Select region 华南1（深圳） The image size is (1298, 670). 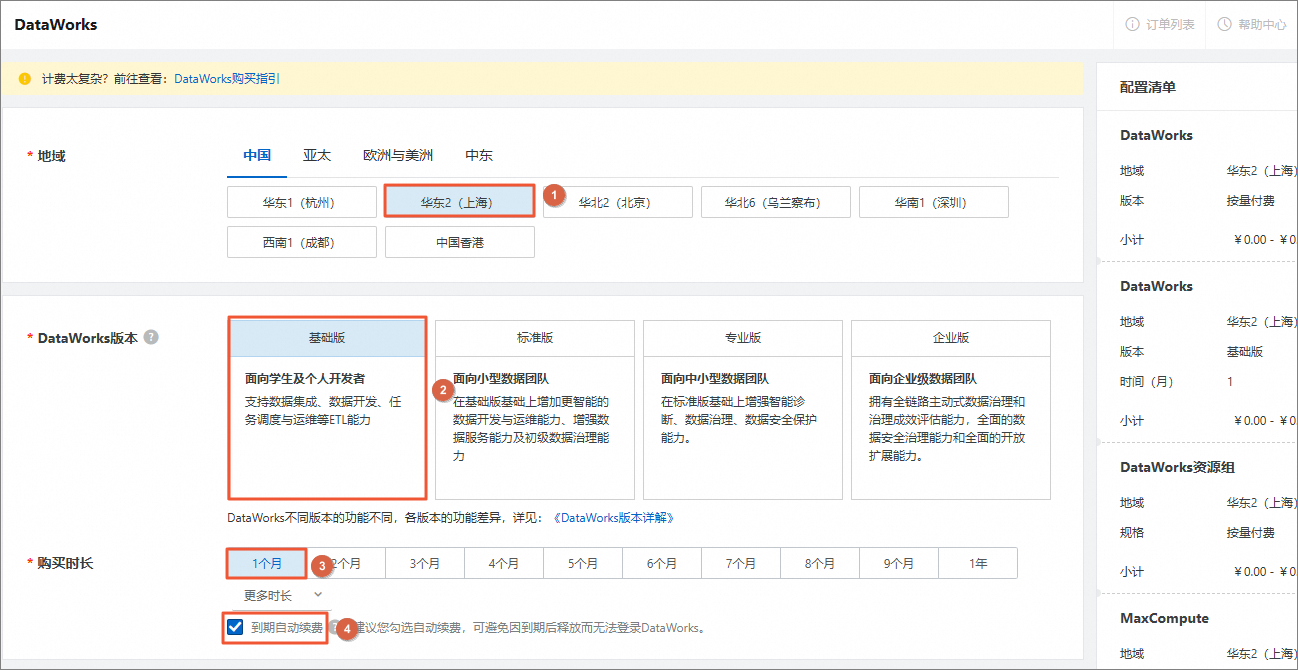(x=934, y=202)
